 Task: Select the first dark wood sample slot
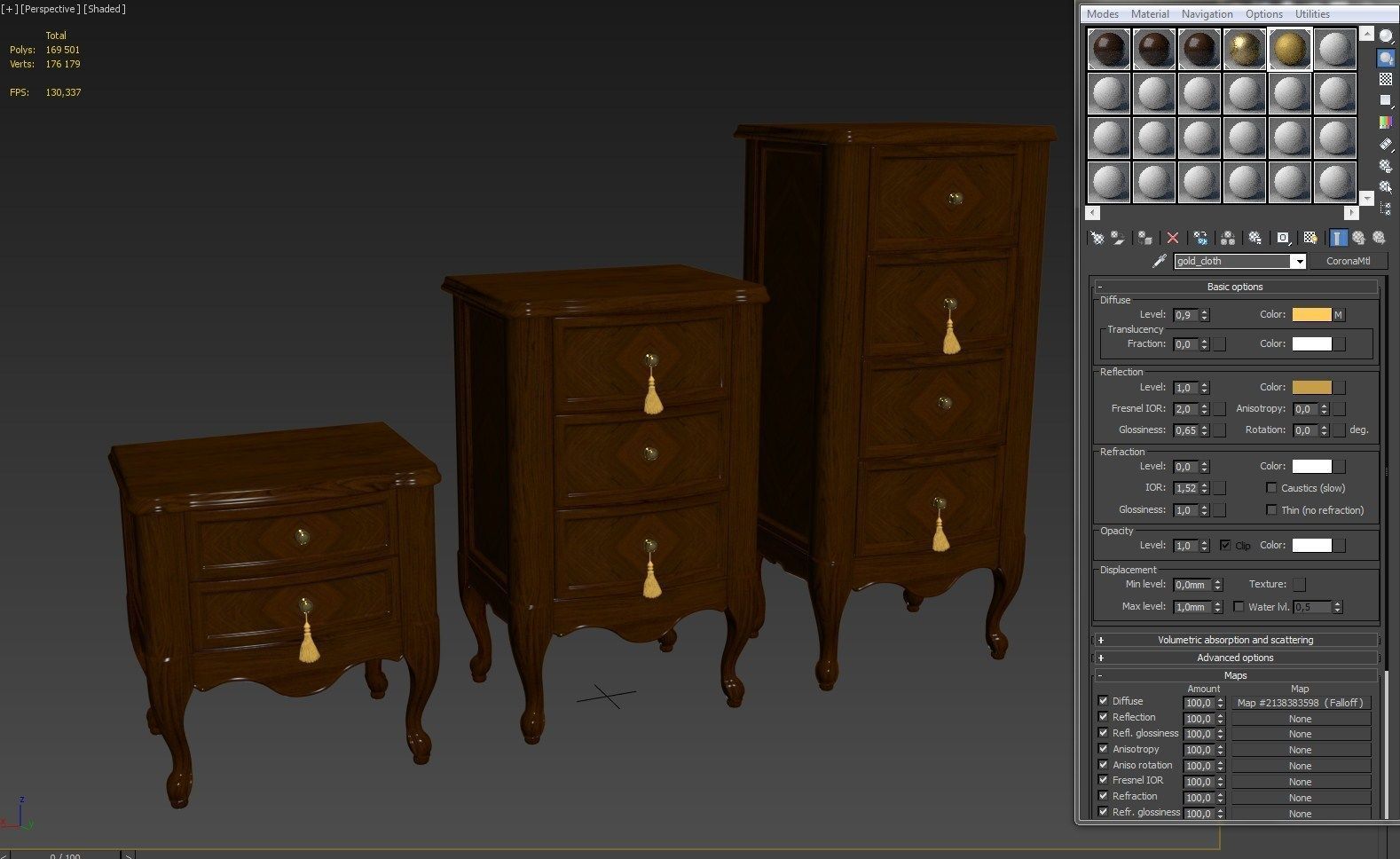(x=1109, y=49)
